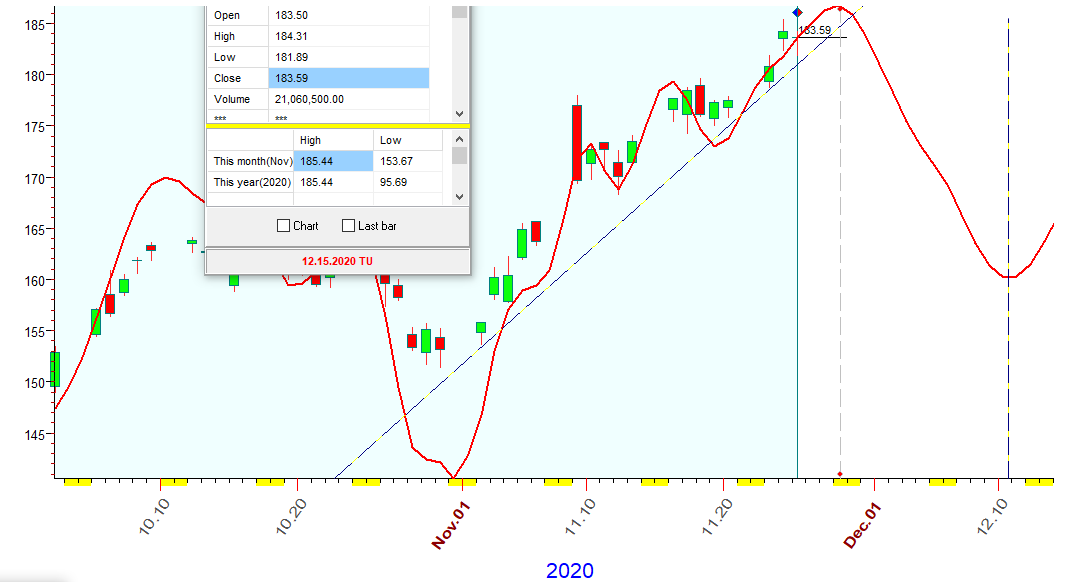The height and width of the screenshot is (582, 1080).
Task: Select the large red candlestick near 11.10
Action: [x=577, y=142]
